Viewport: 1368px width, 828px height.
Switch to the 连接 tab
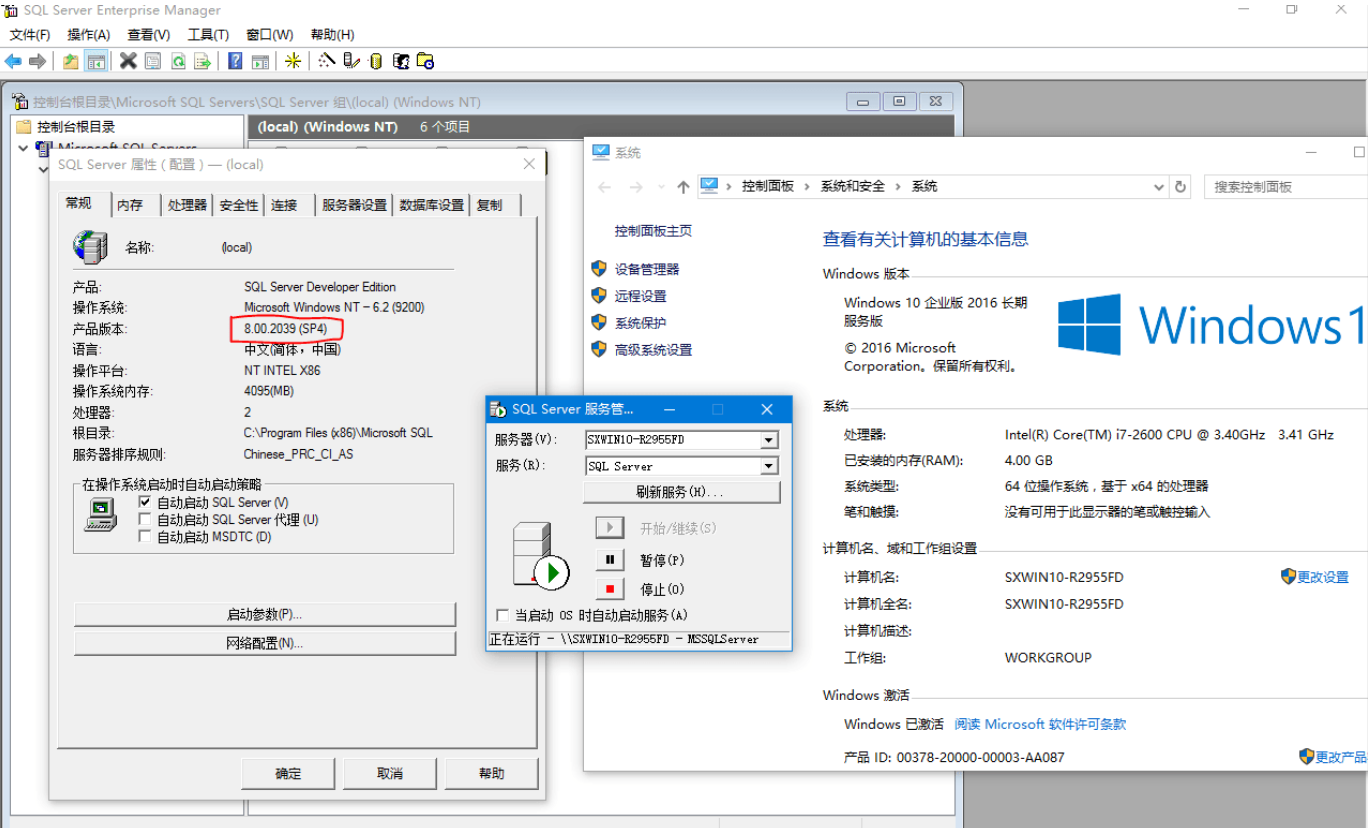coord(290,205)
